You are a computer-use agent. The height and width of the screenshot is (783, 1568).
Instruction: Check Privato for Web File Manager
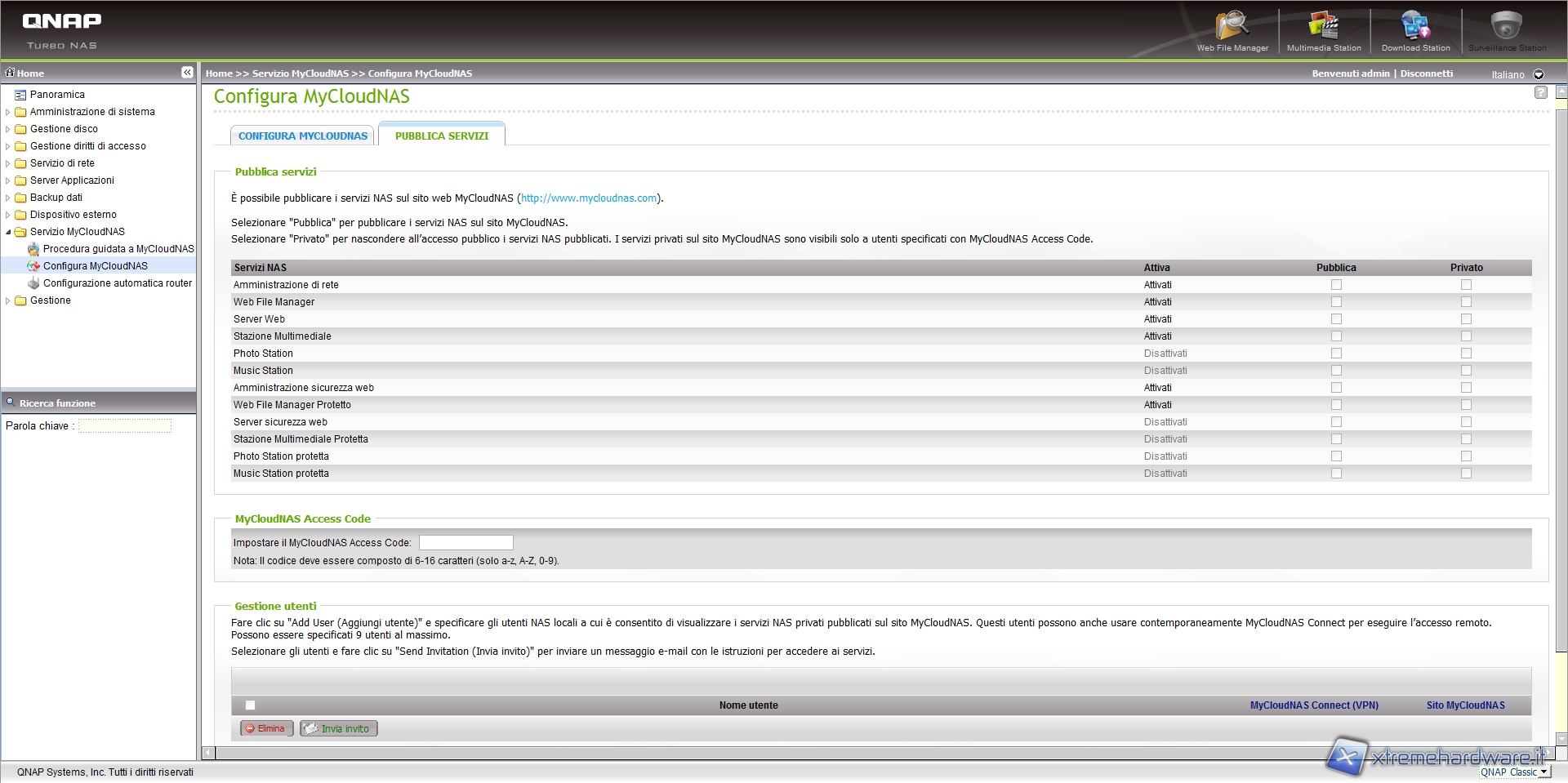1466,302
